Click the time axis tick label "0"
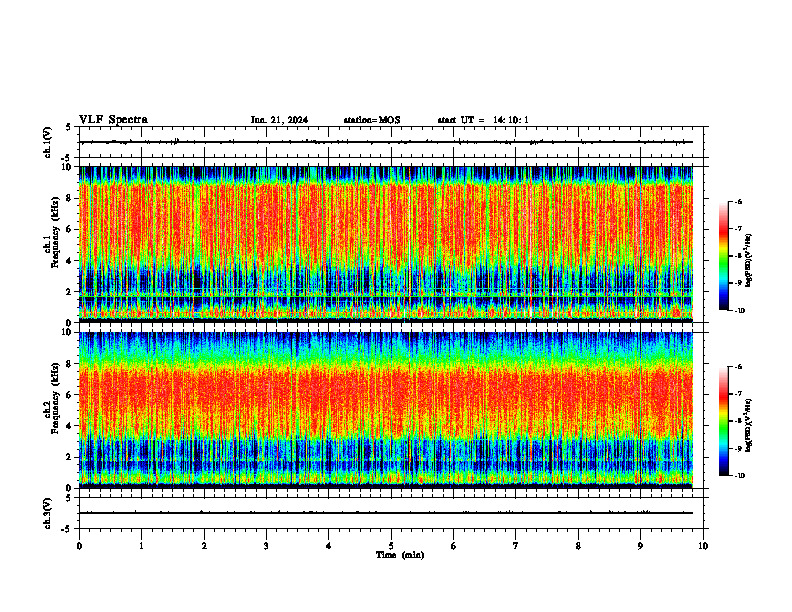 click(79, 546)
